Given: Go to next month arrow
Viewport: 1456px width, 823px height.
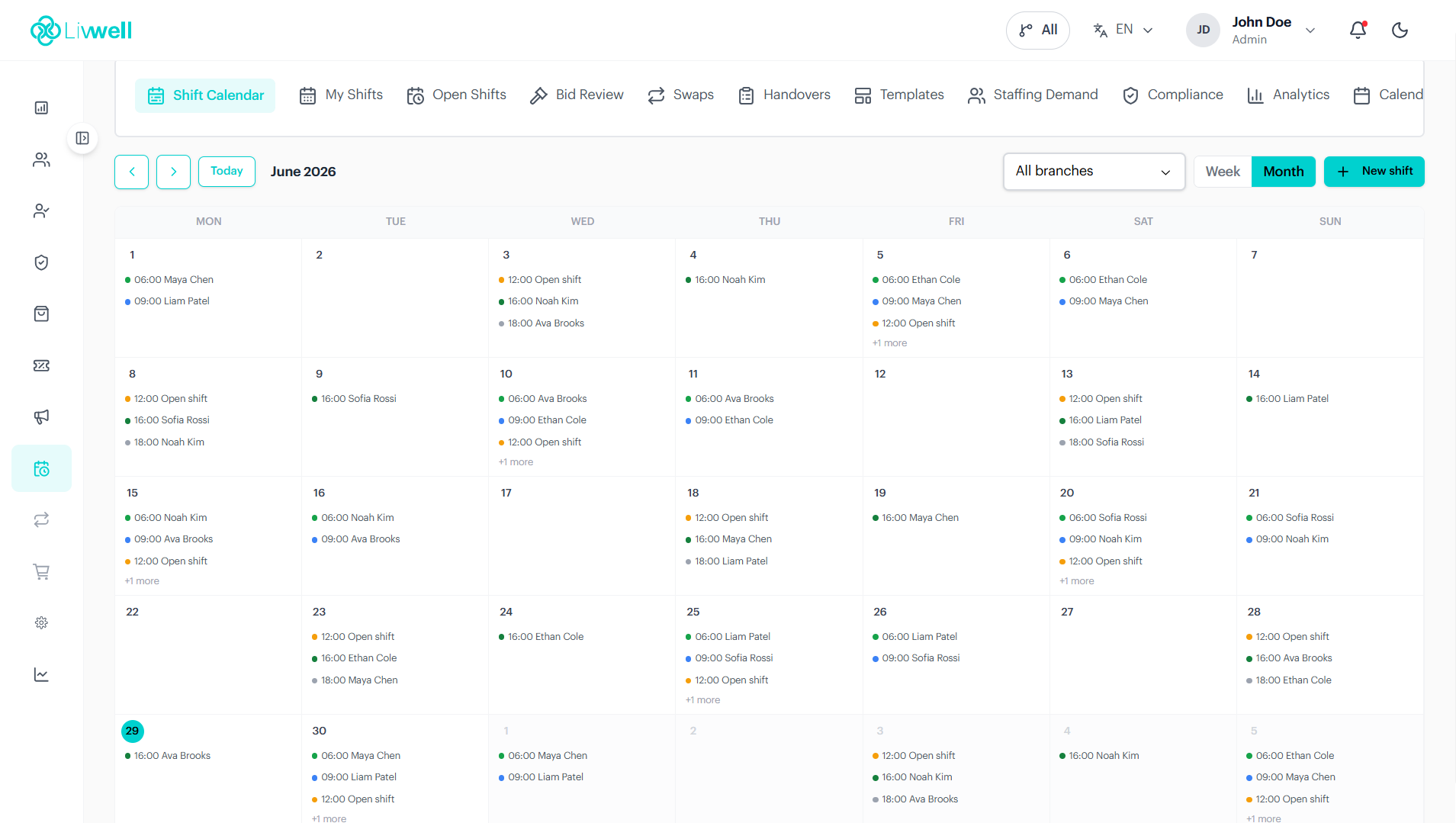Looking at the screenshot, I should coord(173,172).
